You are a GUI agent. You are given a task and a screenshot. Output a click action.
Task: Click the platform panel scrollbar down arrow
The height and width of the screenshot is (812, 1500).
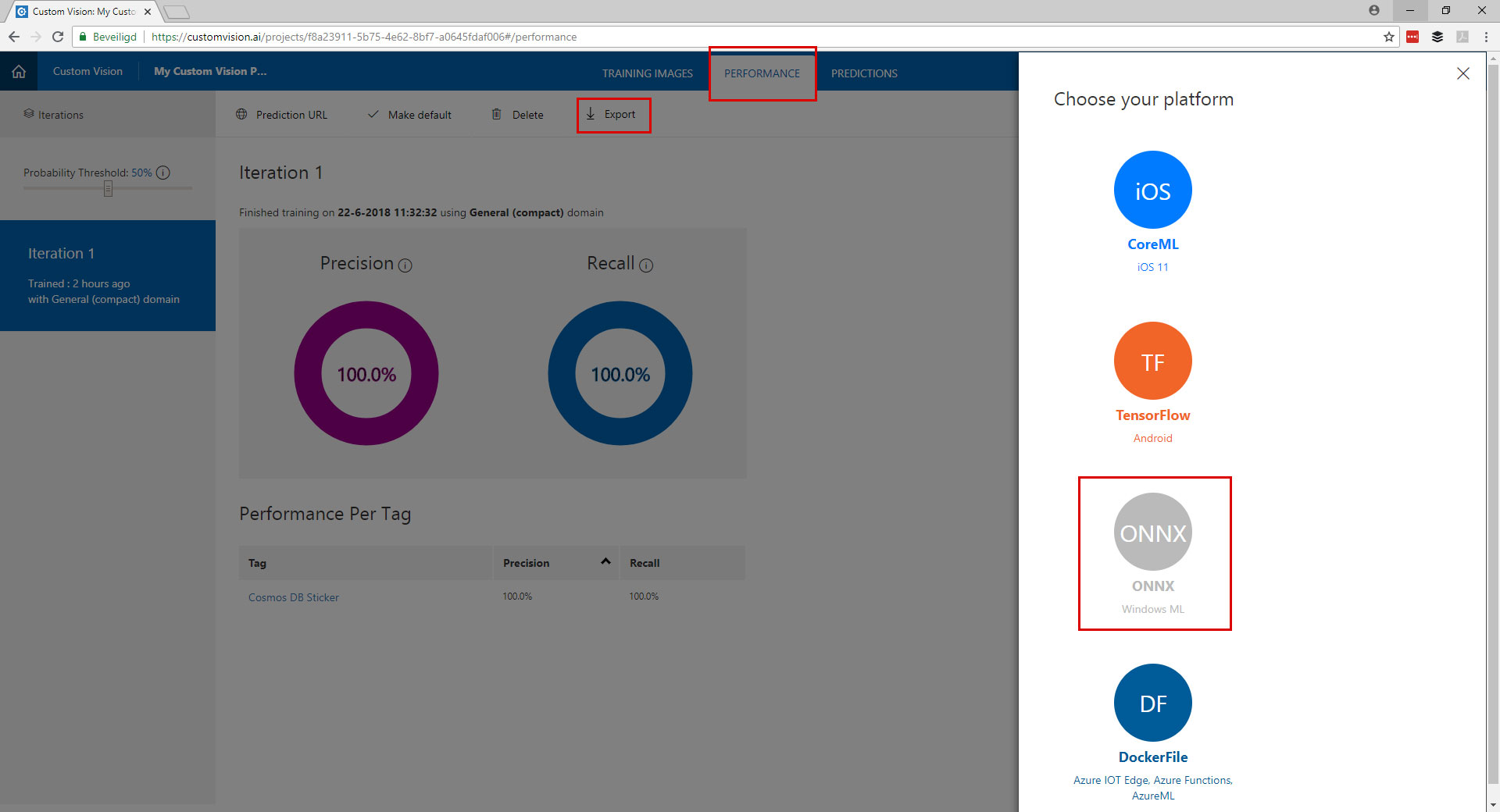pos(1492,804)
